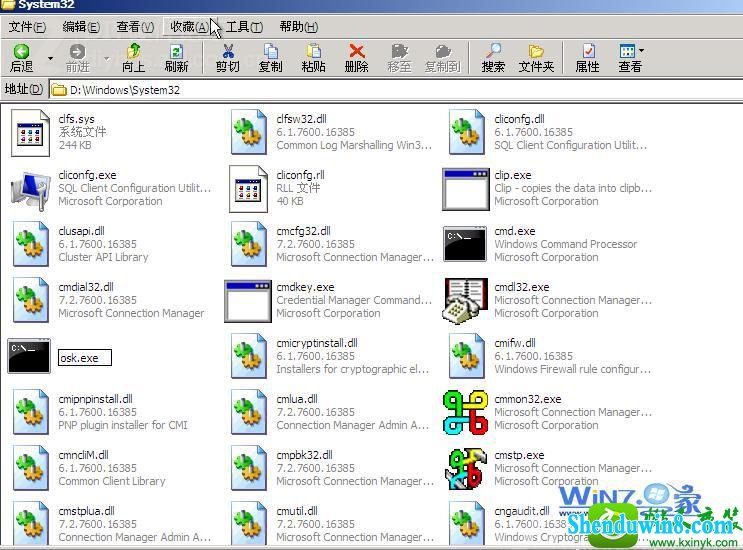Image resolution: width=743 pixels, height=550 pixels.
Task: Open the 帮助(H) menu
Action: click(x=299, y=27)
